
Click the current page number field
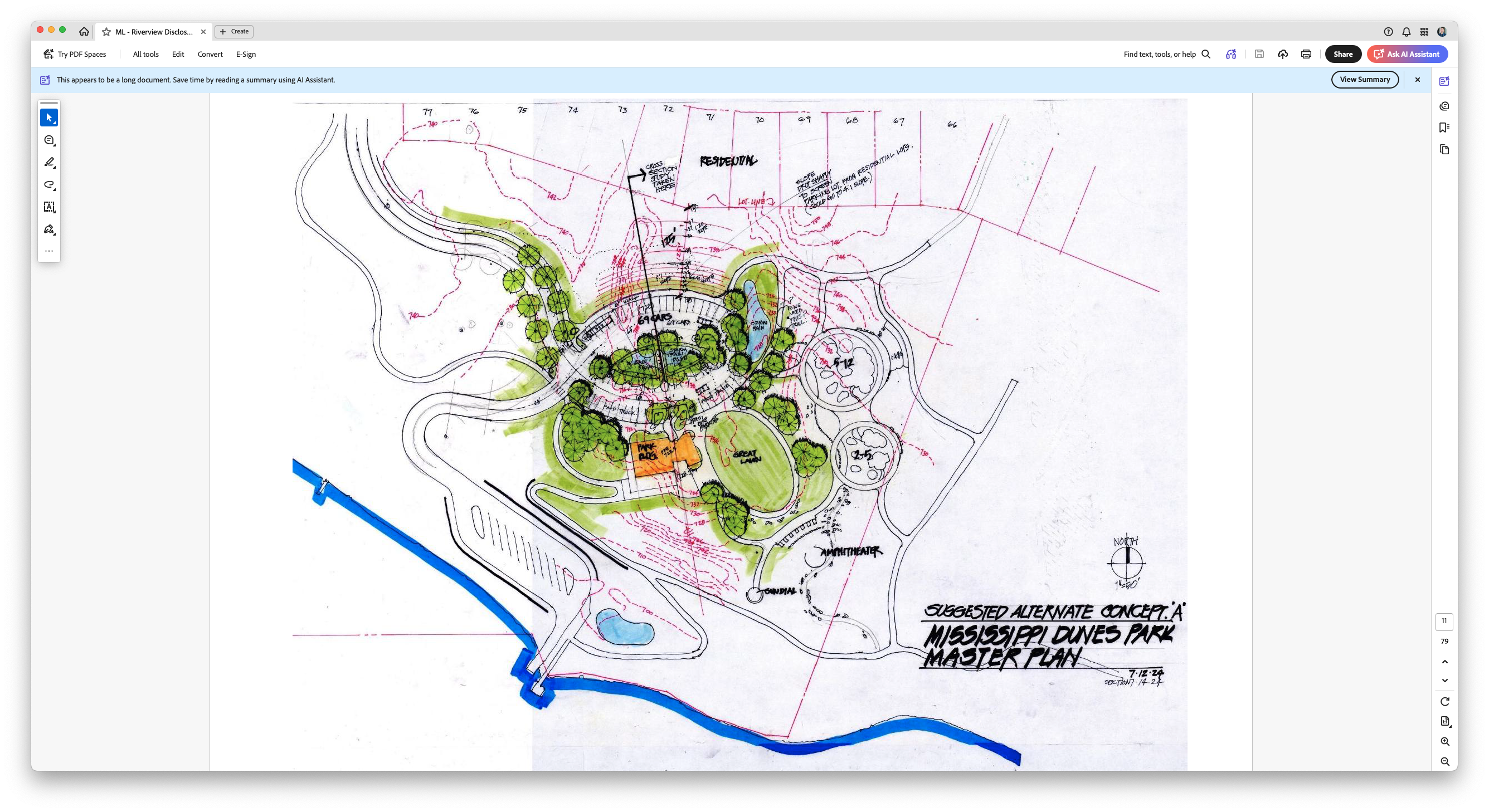coord(1444,622)
